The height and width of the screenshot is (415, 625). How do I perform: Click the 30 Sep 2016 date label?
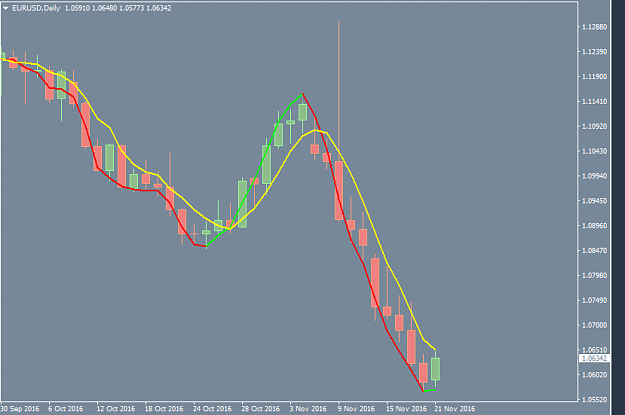click(20, 409)
